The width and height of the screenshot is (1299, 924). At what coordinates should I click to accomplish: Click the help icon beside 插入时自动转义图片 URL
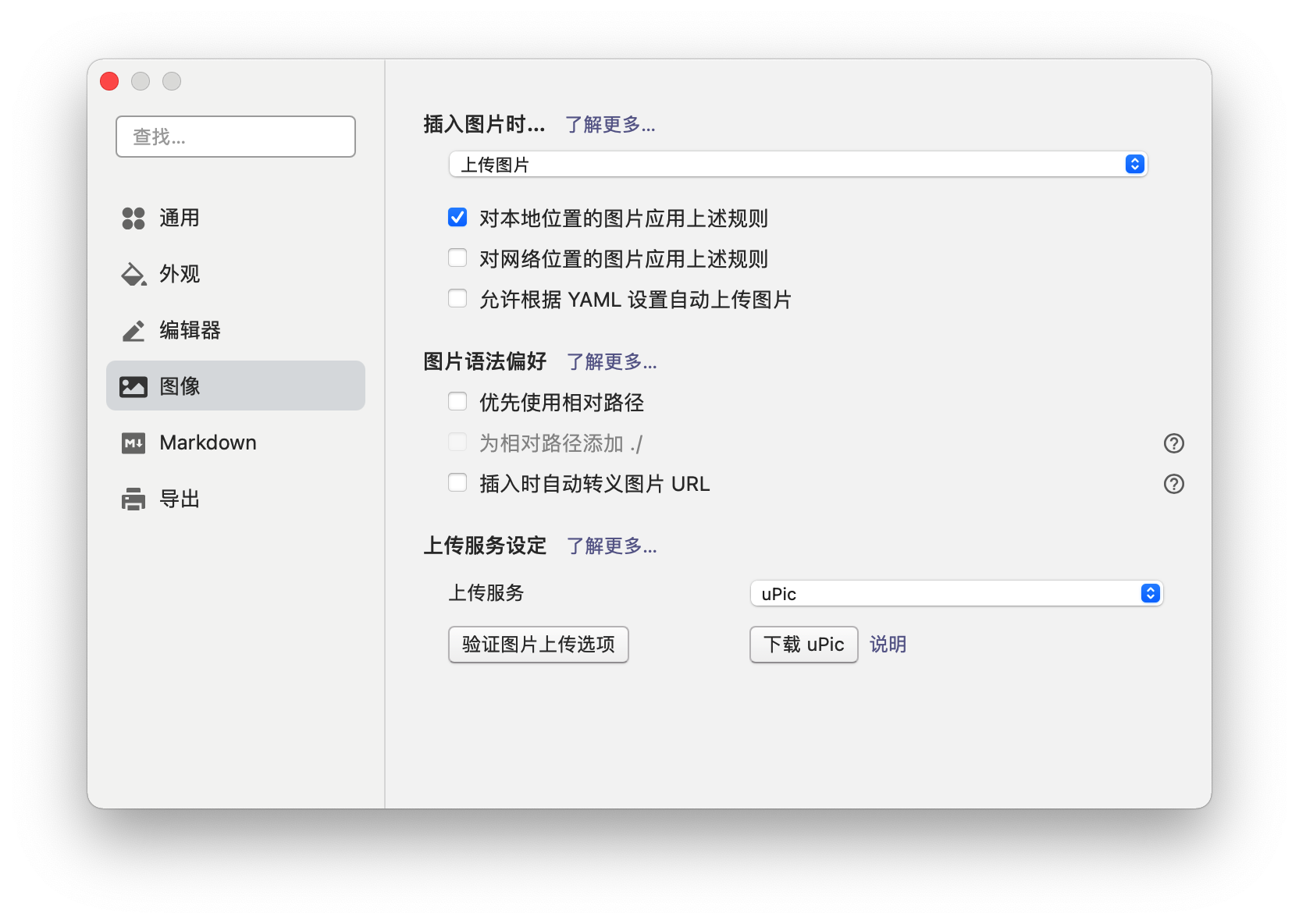coord(1174,484)
